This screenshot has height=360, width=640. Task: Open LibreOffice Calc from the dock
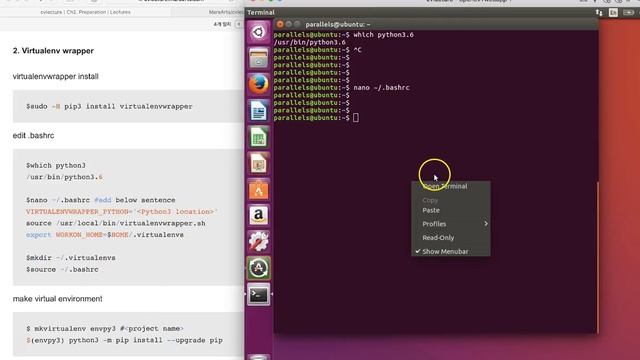coord(258,137)
